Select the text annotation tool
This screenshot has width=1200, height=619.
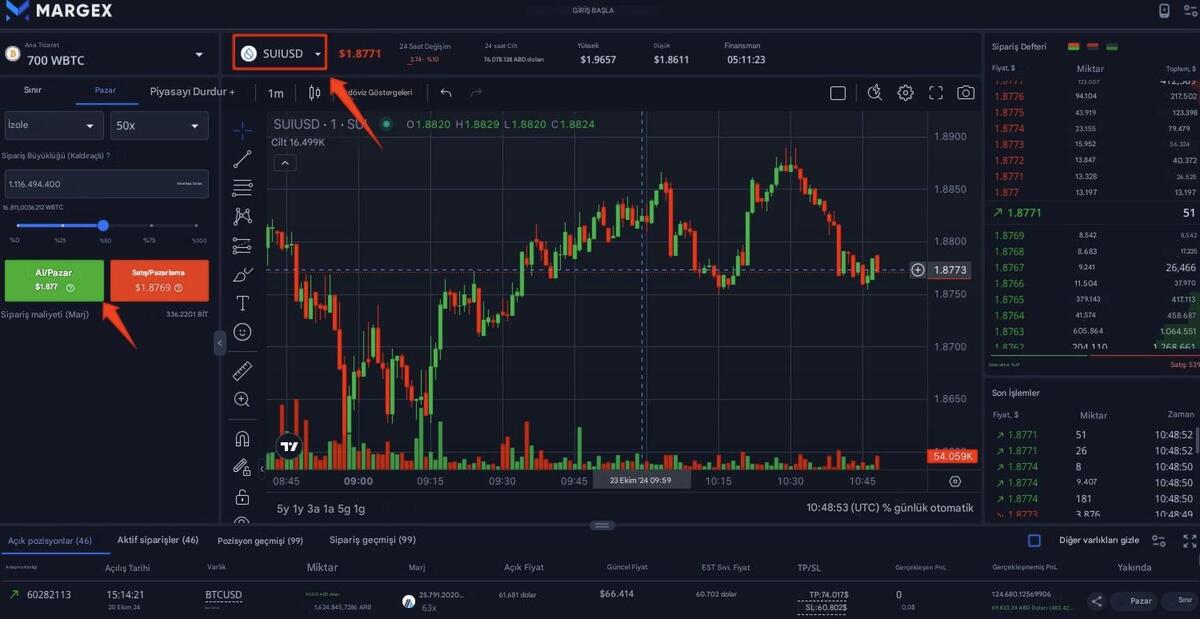coord(242,303)
